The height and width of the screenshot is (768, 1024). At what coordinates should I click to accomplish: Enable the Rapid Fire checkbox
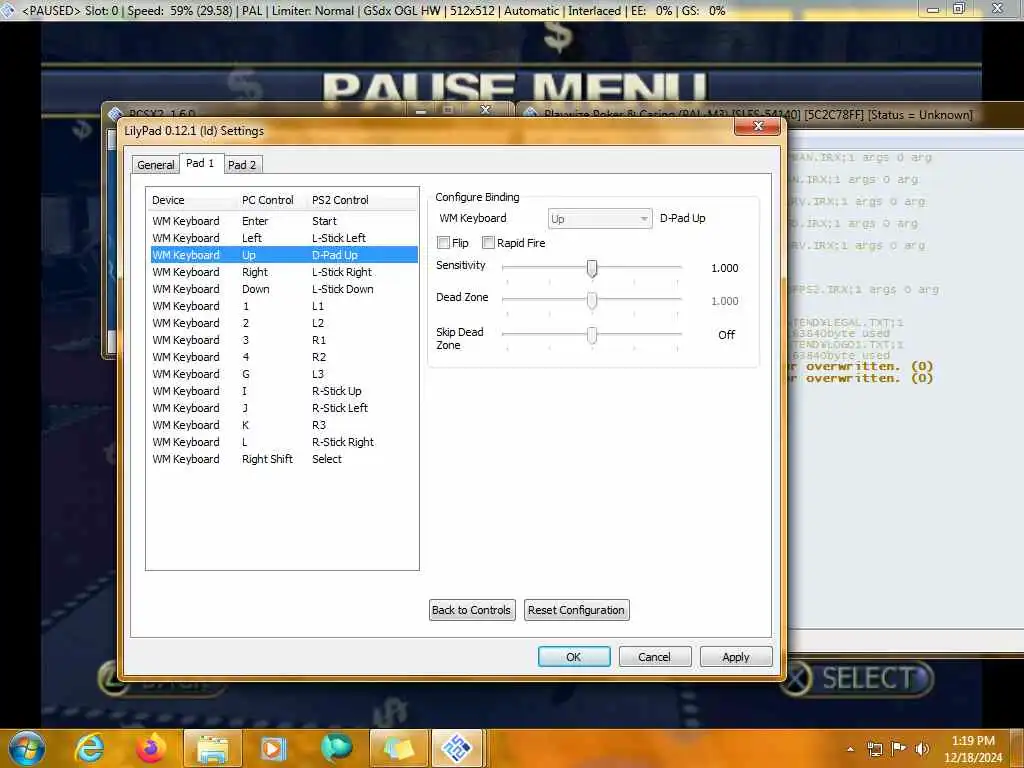(x=488, y=243)
